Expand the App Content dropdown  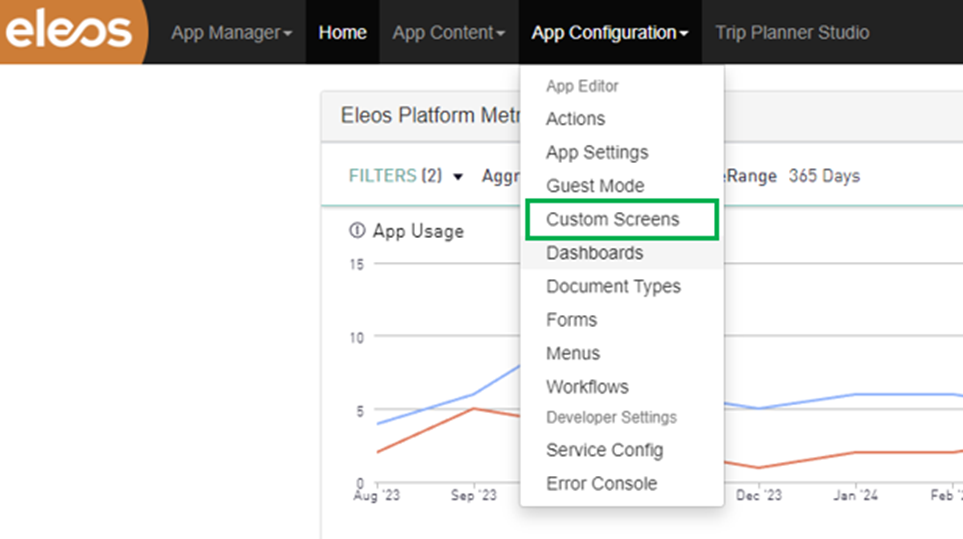tap(448, 33)
